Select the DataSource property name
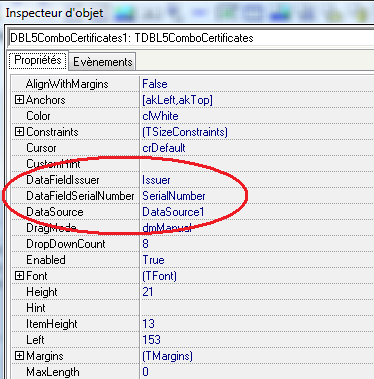This screenshot has width=374, height=379. 55,212
